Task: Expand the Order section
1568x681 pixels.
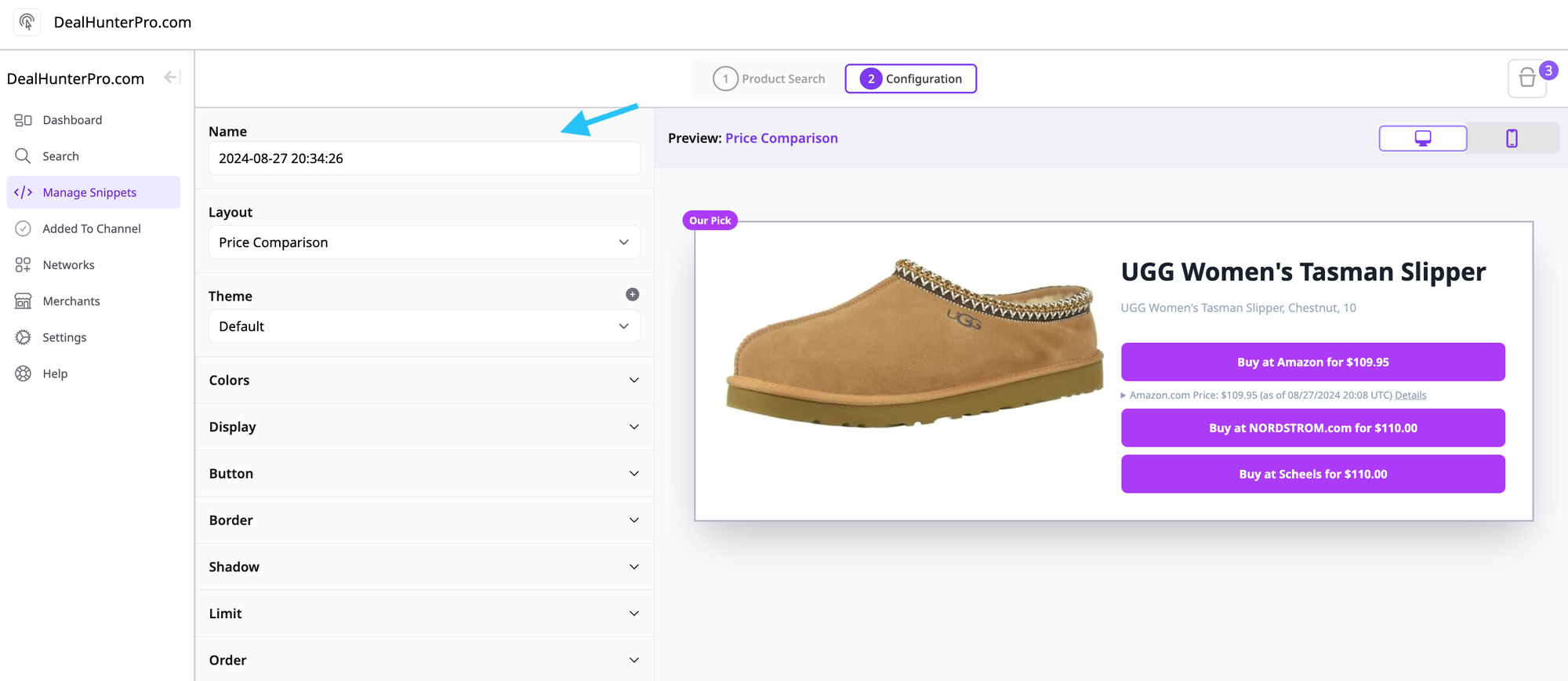Action: click(424, 660)
